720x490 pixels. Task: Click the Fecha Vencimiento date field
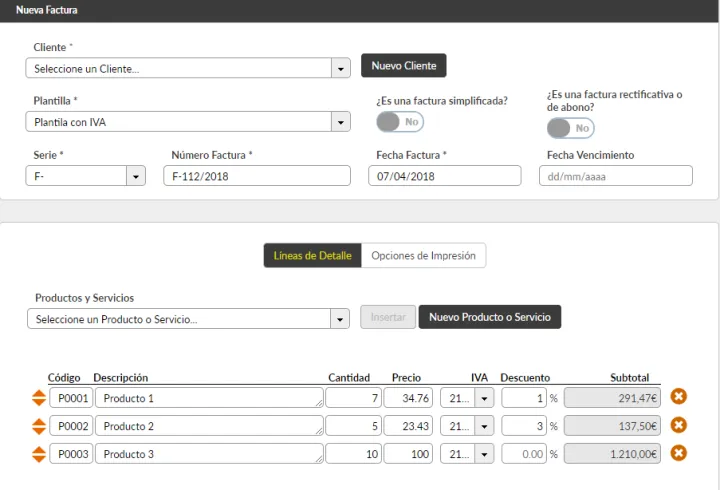pyautogui.click(x=615, y=176)
